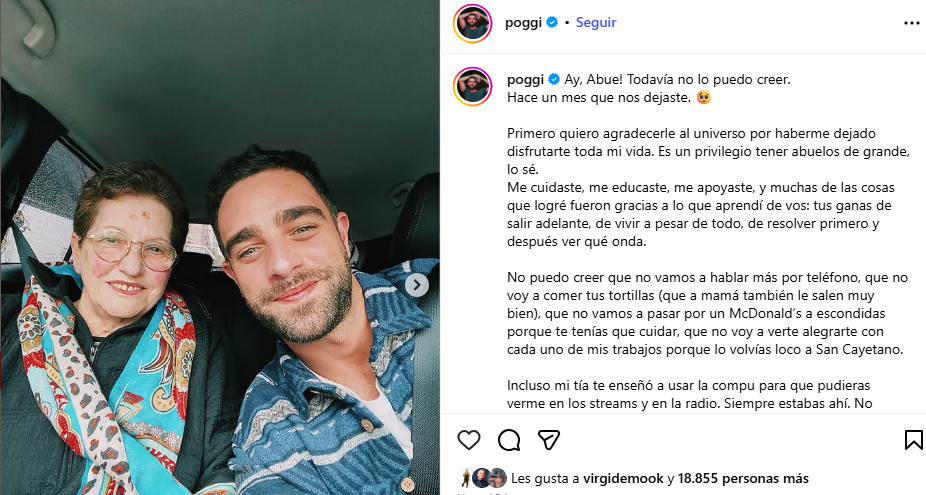Click the liker avatars beside Les gusta
Viewport: 926px width, 495px height.
pyautogui.click(x=482, y=478)
